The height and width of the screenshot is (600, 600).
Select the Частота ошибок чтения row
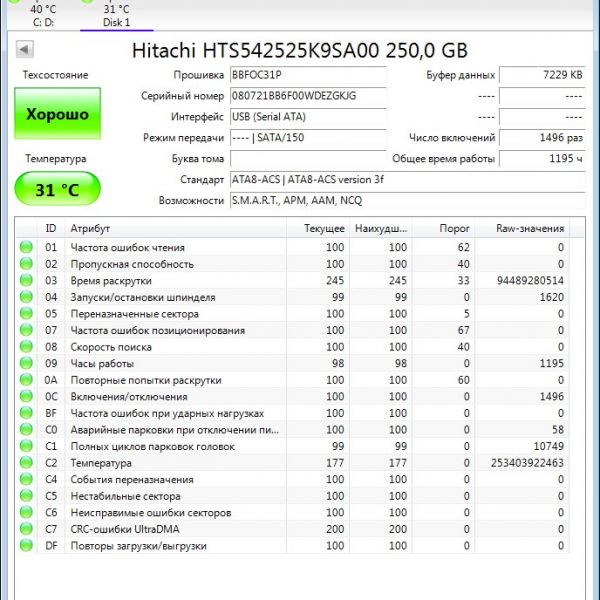[x=293, y=247]
